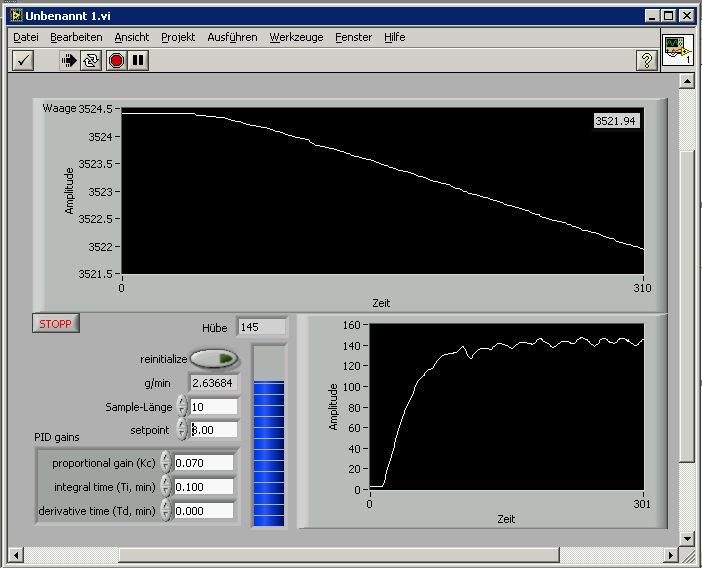Pause the VI with the pause icon
The image size is (702, 568).
pos(138,61)
